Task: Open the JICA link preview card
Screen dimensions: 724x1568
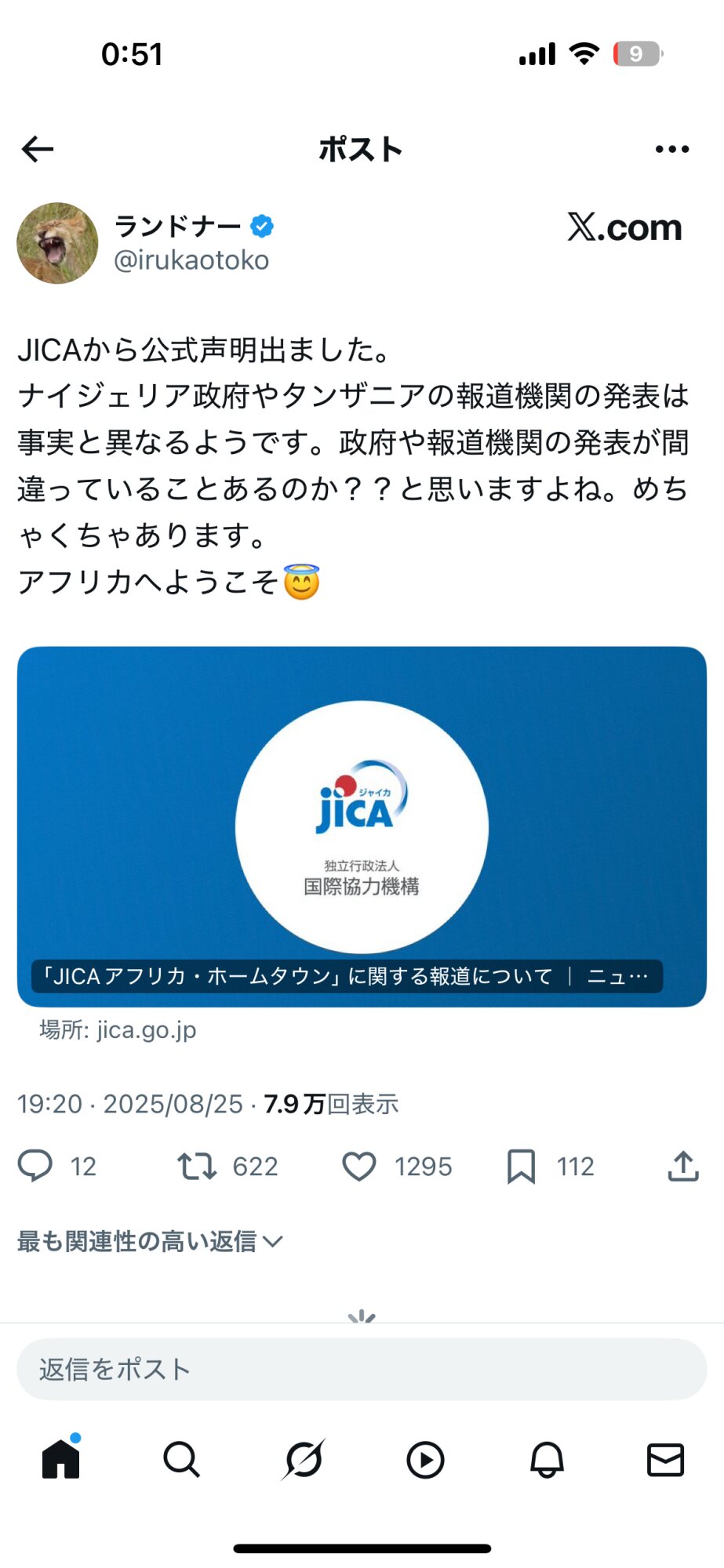Action: click(362, 826)
